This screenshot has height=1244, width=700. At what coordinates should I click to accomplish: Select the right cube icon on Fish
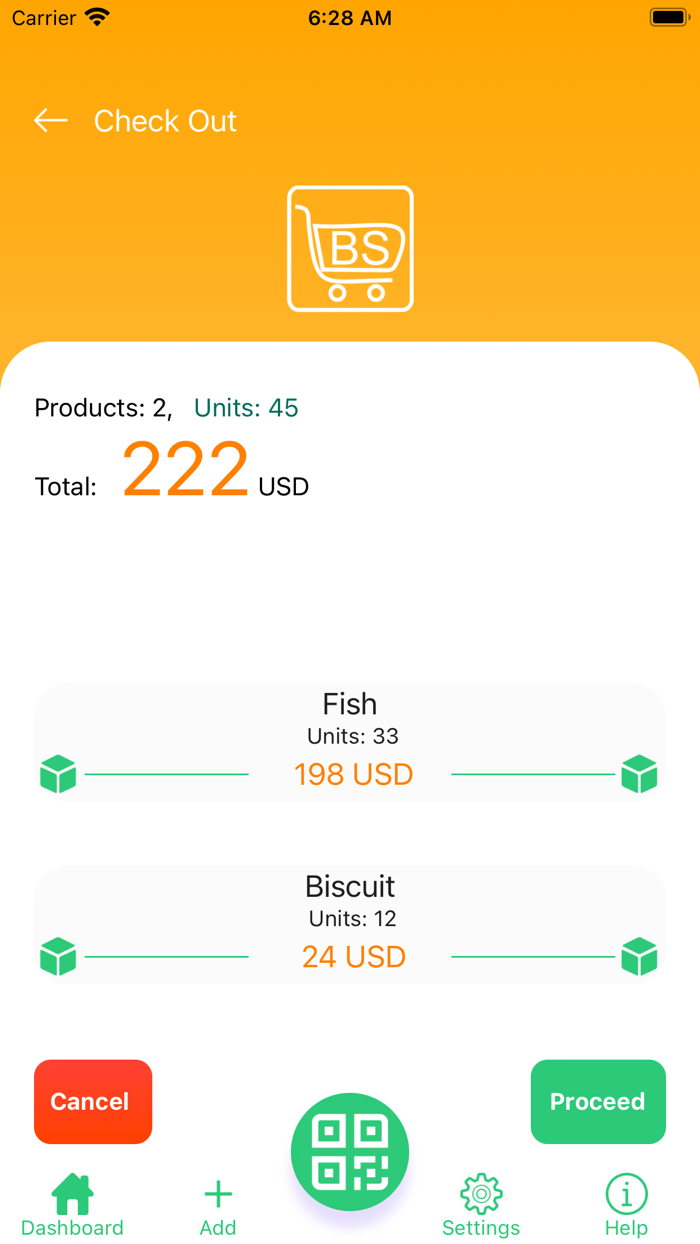click(639, 773)
